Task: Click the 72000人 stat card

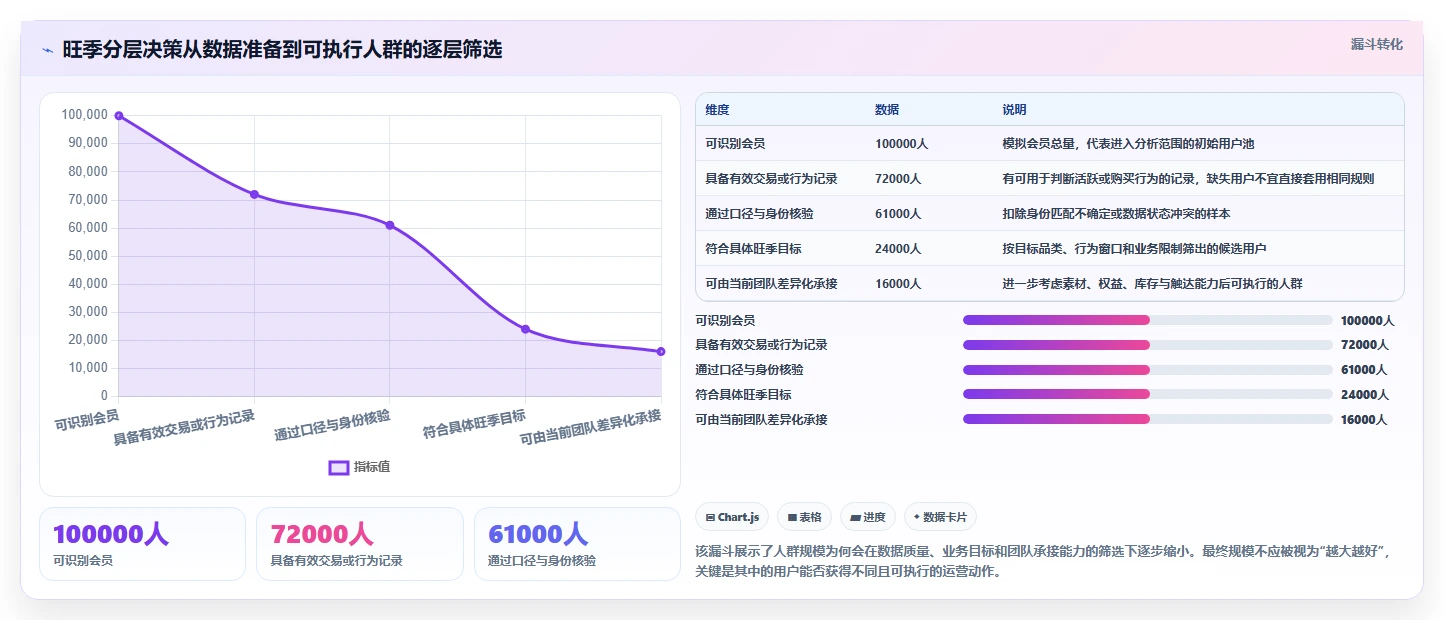Action: tap(360, 544)
